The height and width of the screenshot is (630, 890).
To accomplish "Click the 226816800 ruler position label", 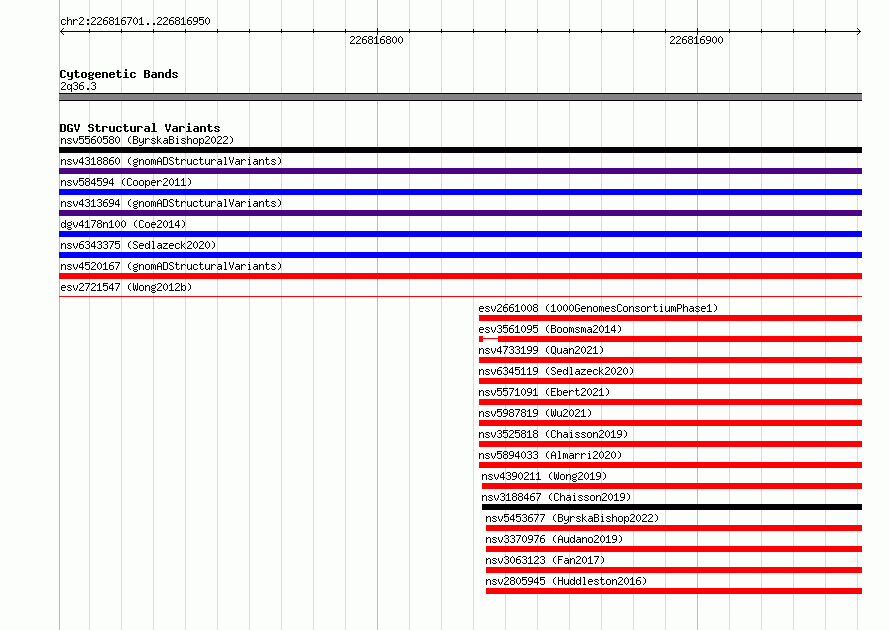I will click(376, 40).
